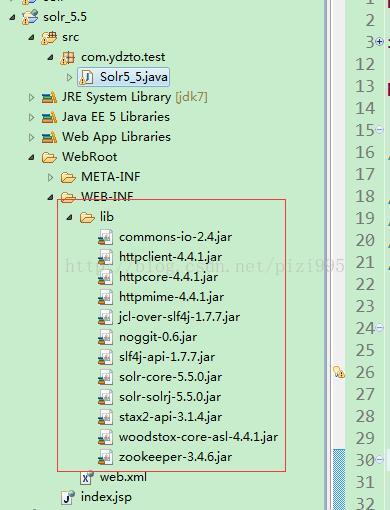Click the woodstox-core-asl-4.4.1.jar file icon

[x=105, y=437]
